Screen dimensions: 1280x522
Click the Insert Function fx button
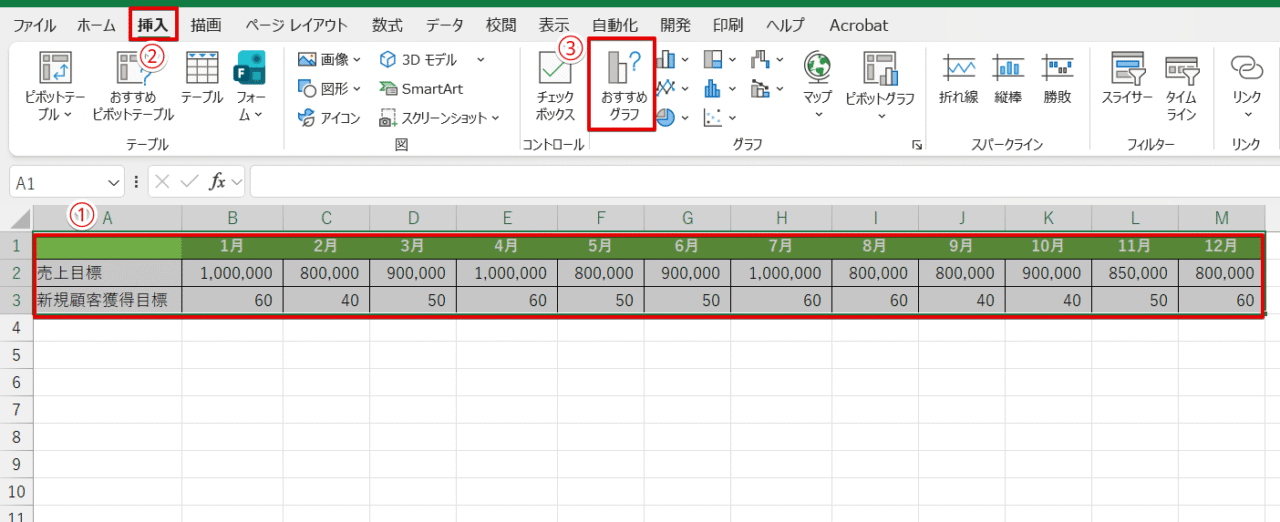click(217, 183)
